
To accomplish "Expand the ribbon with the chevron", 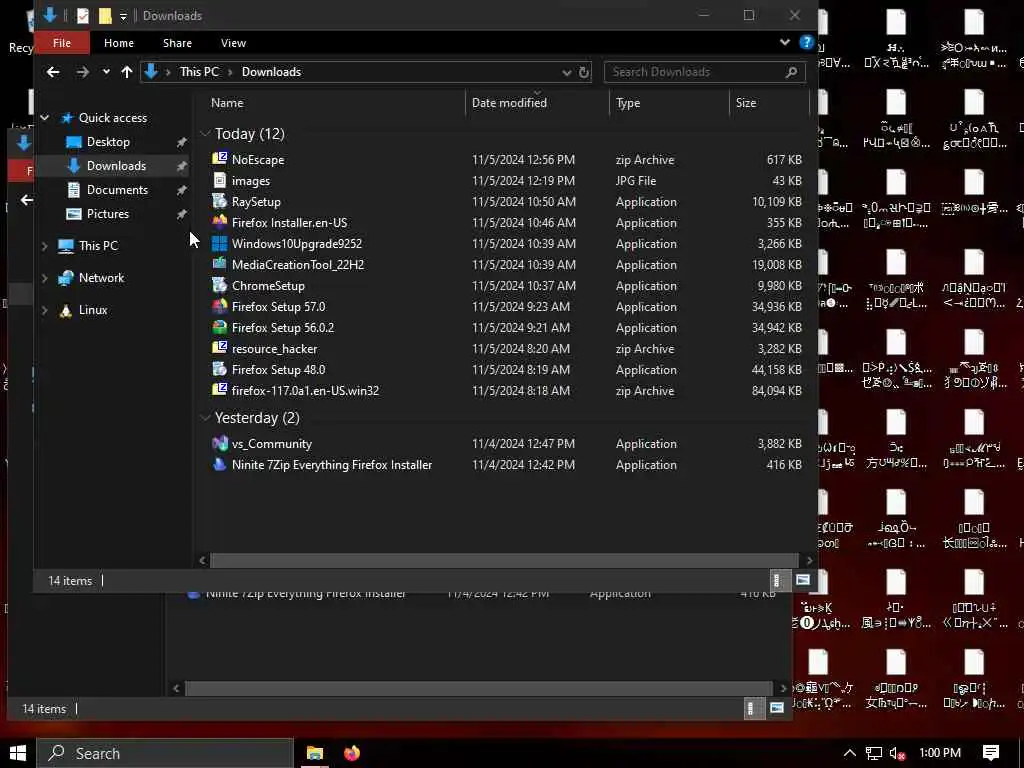I will tap(784, 42).
